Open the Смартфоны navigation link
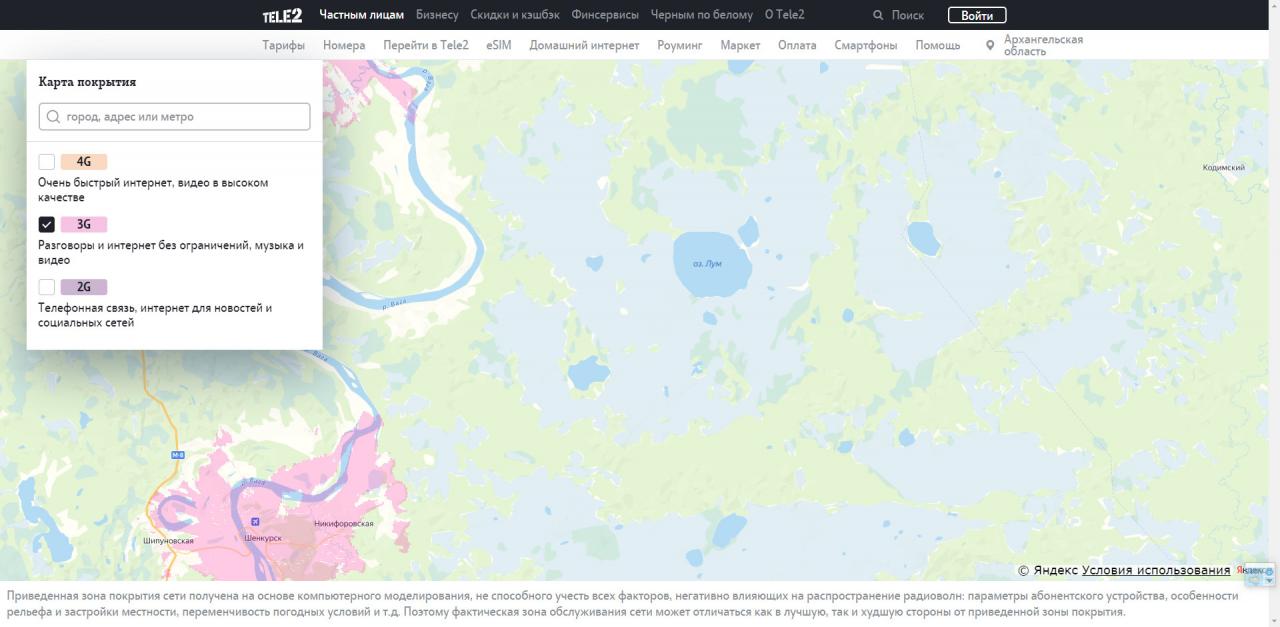The image size is (1280, 627). coord(866,45)
